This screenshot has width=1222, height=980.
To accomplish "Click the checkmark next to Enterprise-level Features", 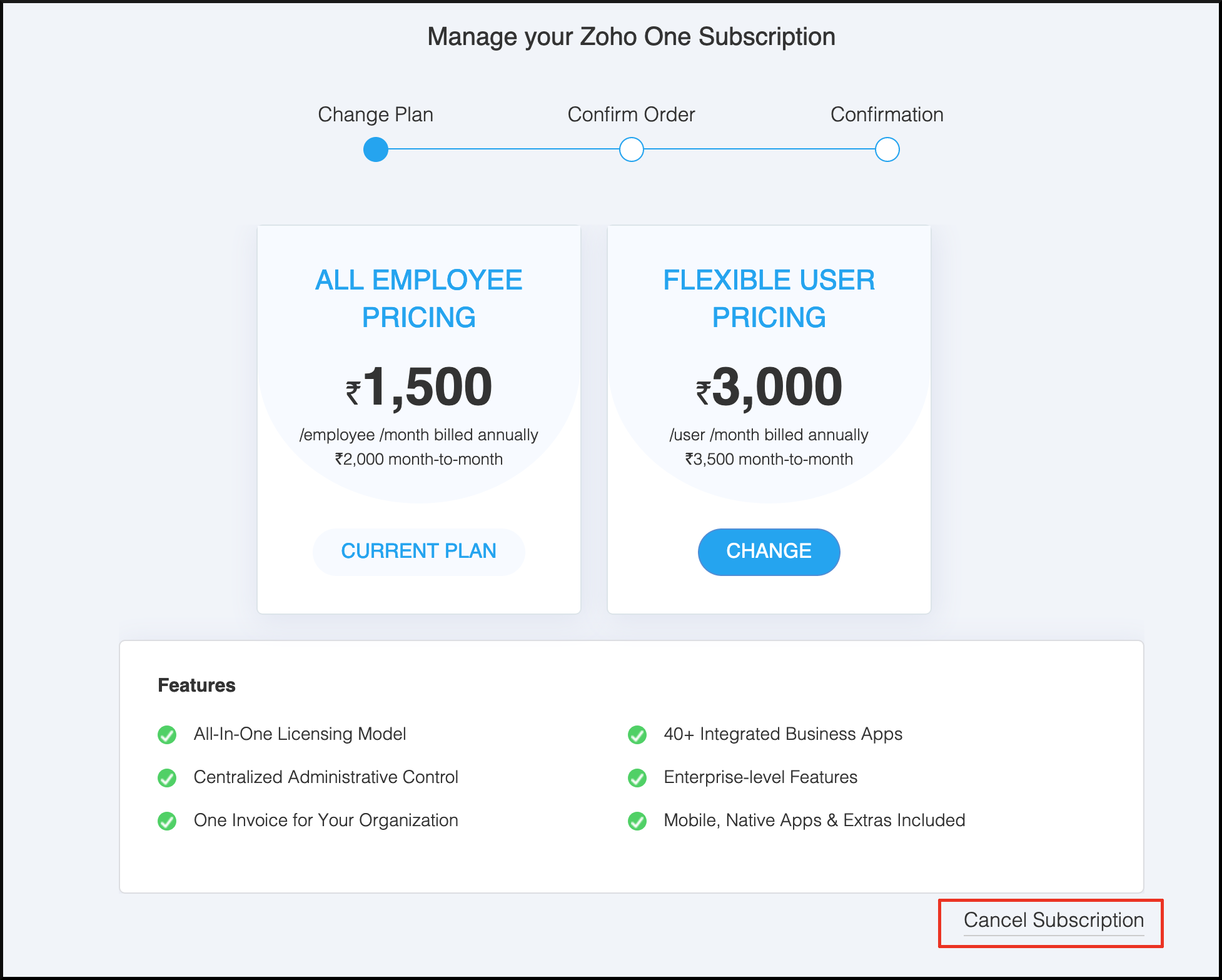I will pos(637,777).
